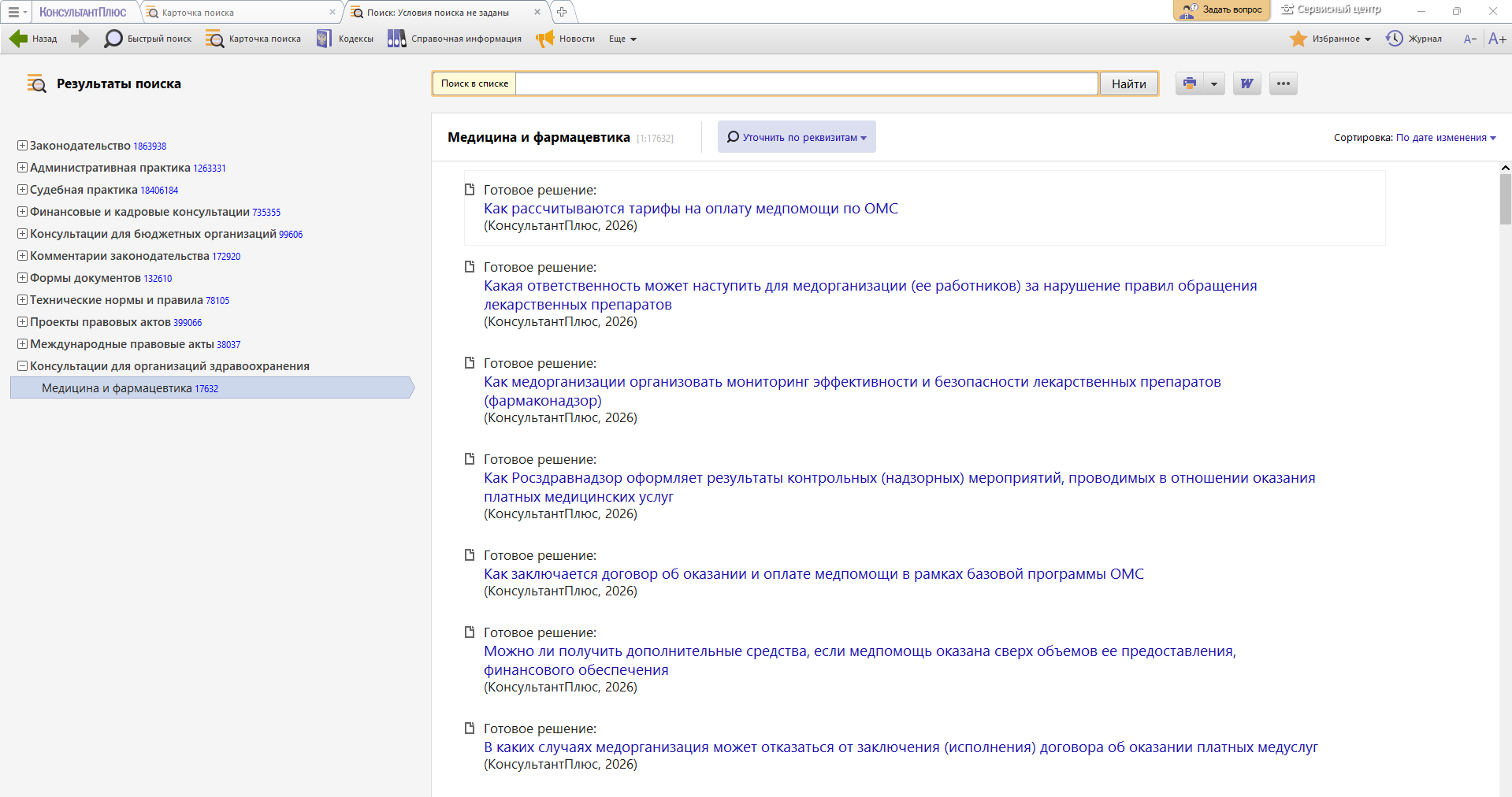This screenshot has height=797, width=1512.
Task: Open Справочная информация
Action: coord(455,39)
